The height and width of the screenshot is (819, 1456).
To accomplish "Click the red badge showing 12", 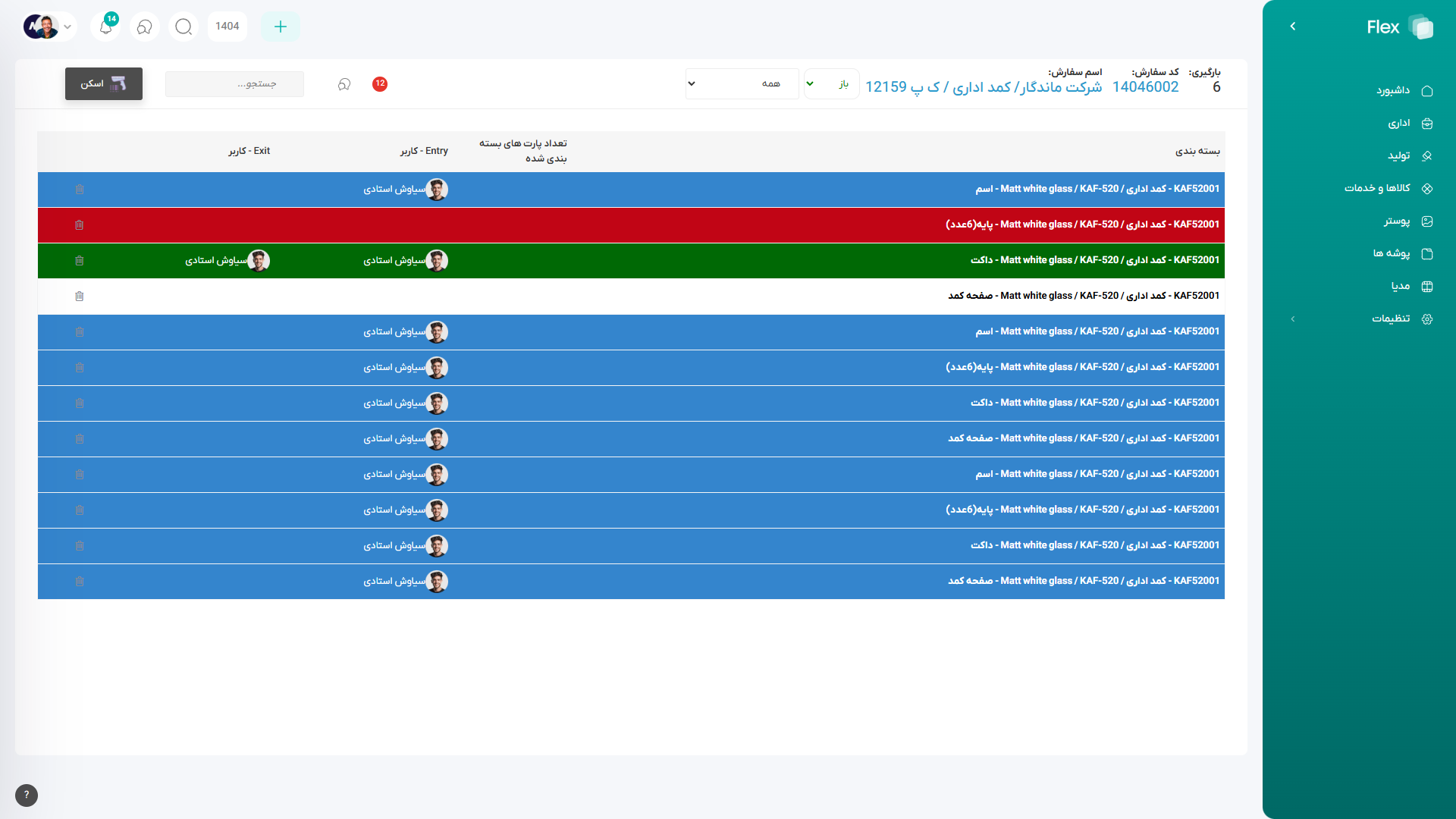I will [380, 84].
